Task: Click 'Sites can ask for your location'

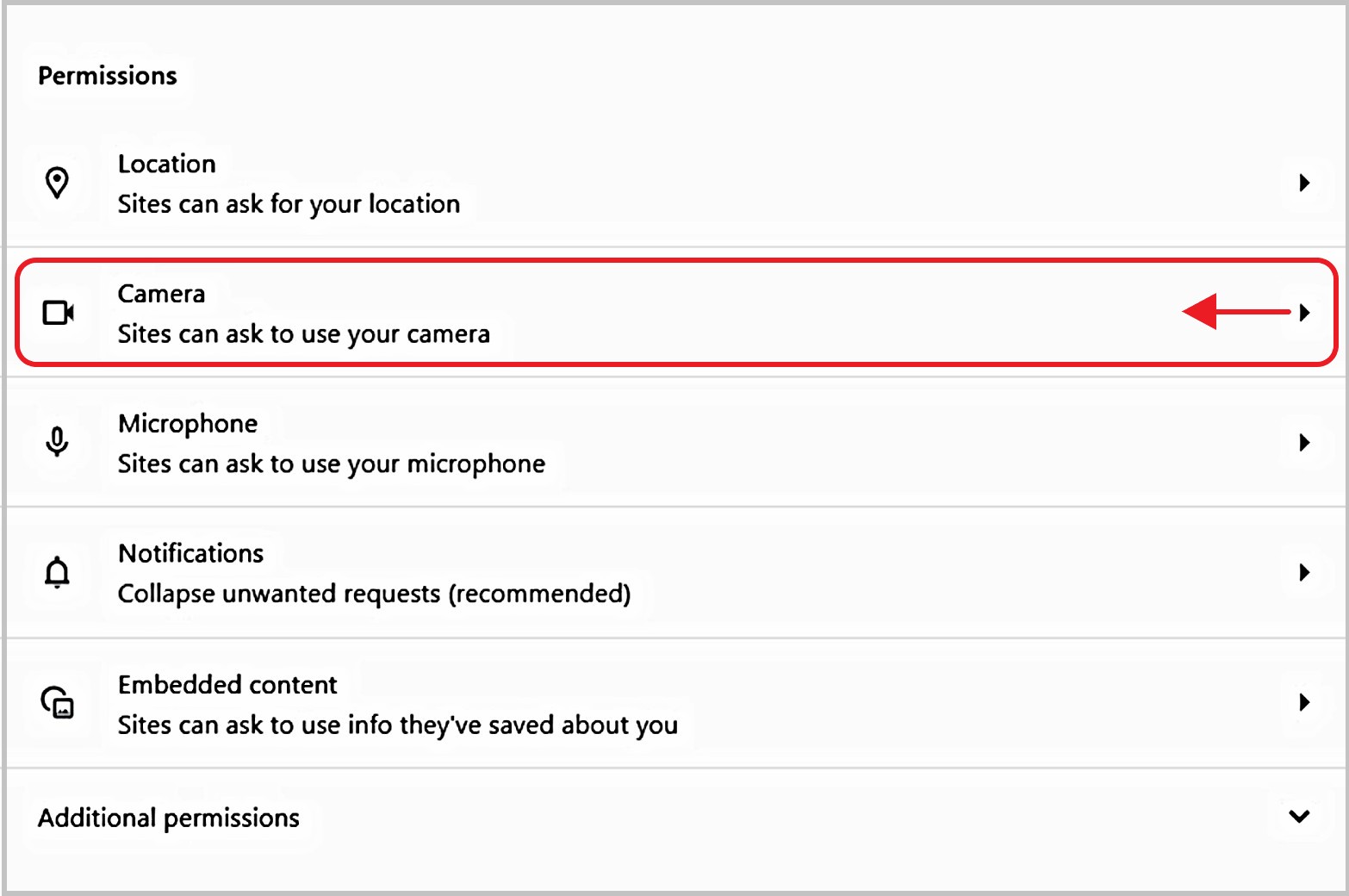Action: click(289, 204)
